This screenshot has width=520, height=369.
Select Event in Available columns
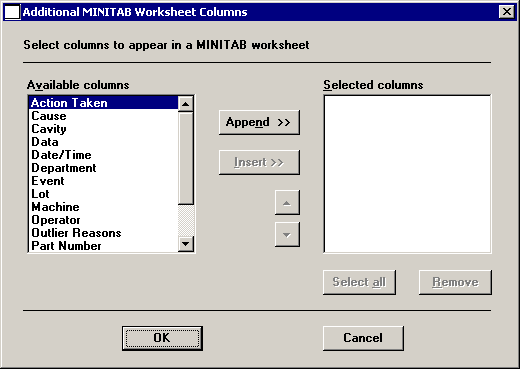(x=104, y=181)
